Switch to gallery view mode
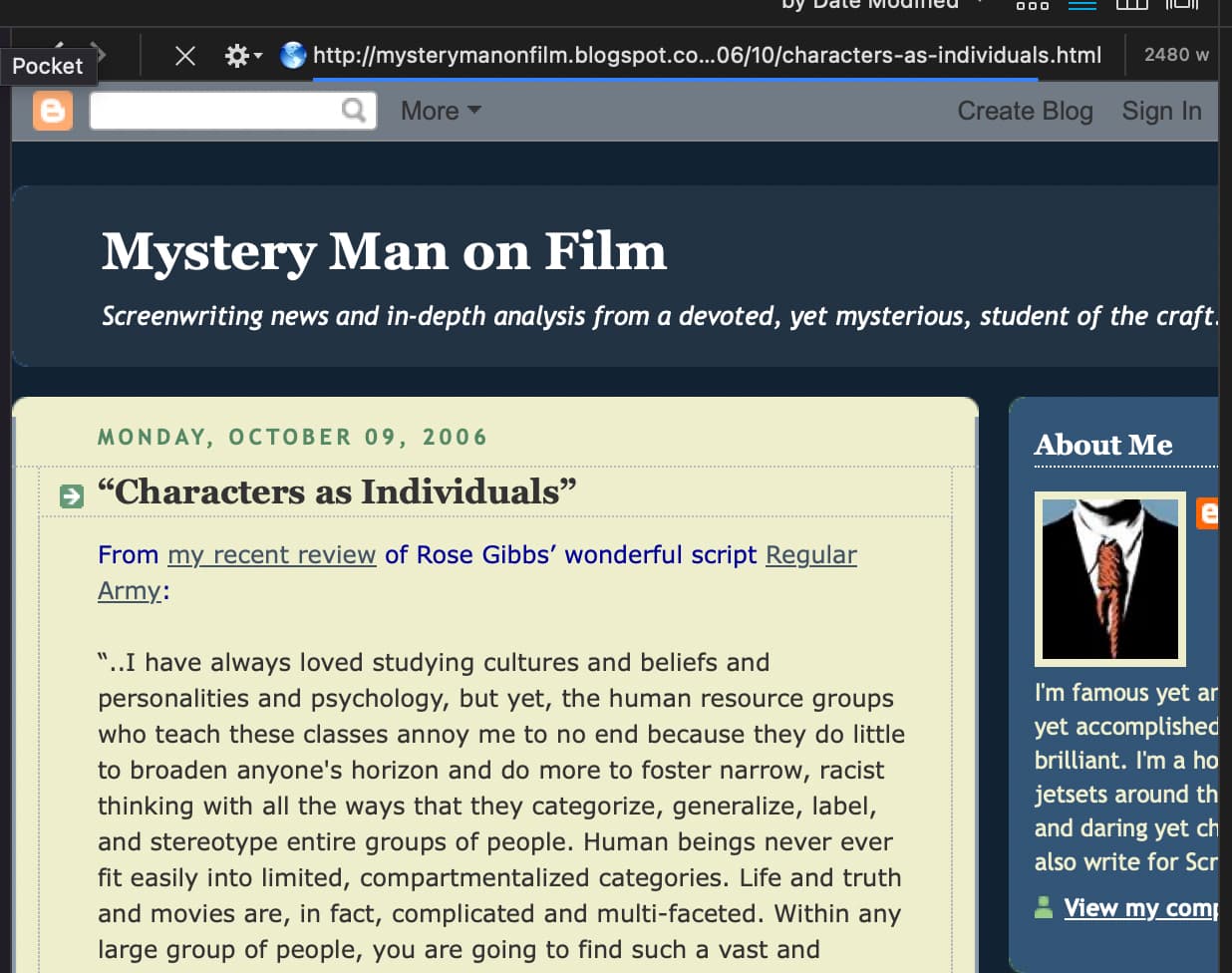The height and width of the screenshot is (973, 1232). click(x=1182, y=5)
